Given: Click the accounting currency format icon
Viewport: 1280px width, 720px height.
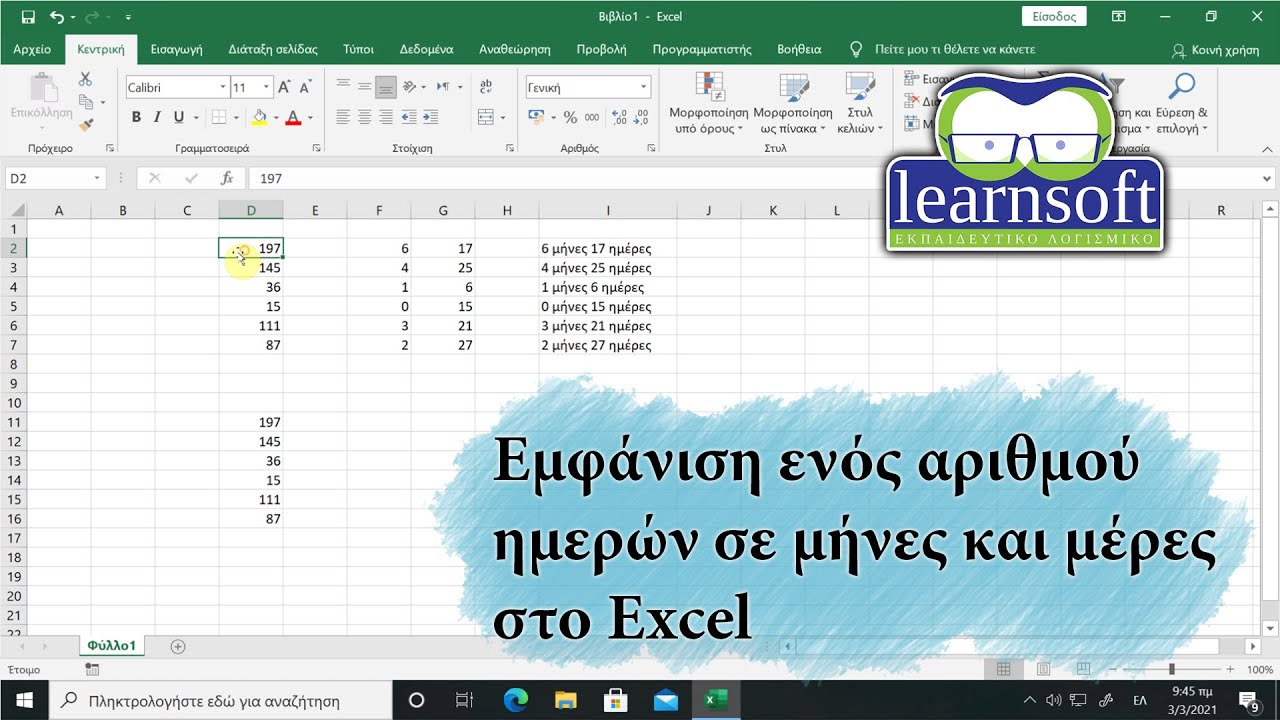Looking at the screenshot, I should coord(536,117).
